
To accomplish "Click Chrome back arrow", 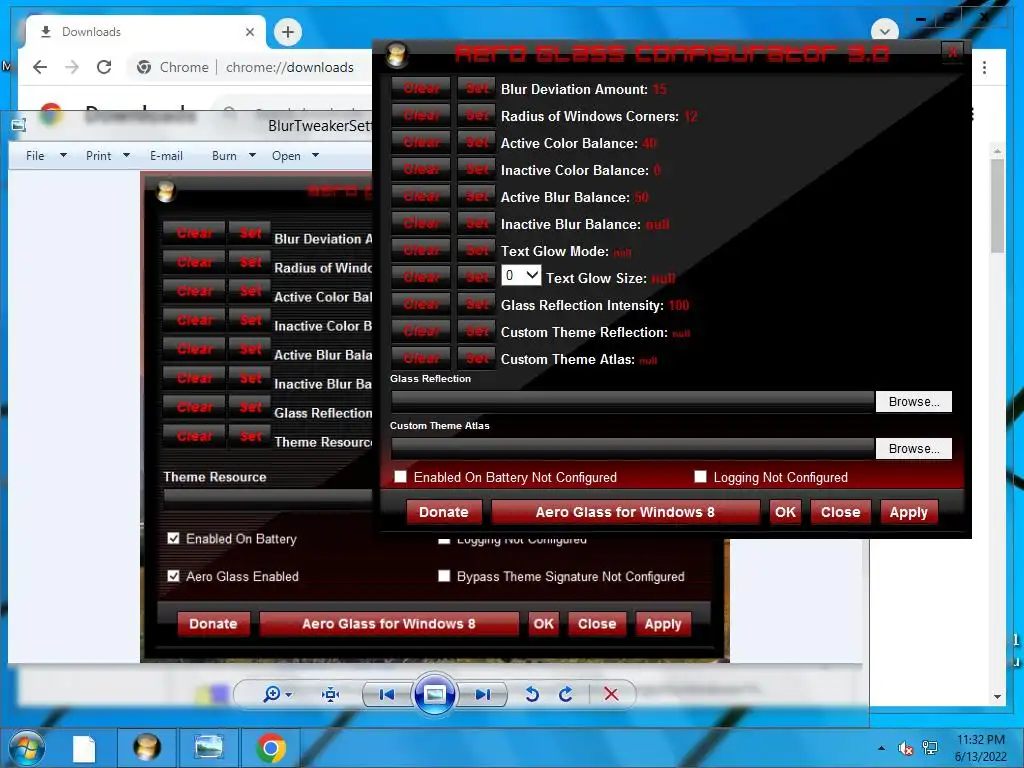I will [40, 67].
